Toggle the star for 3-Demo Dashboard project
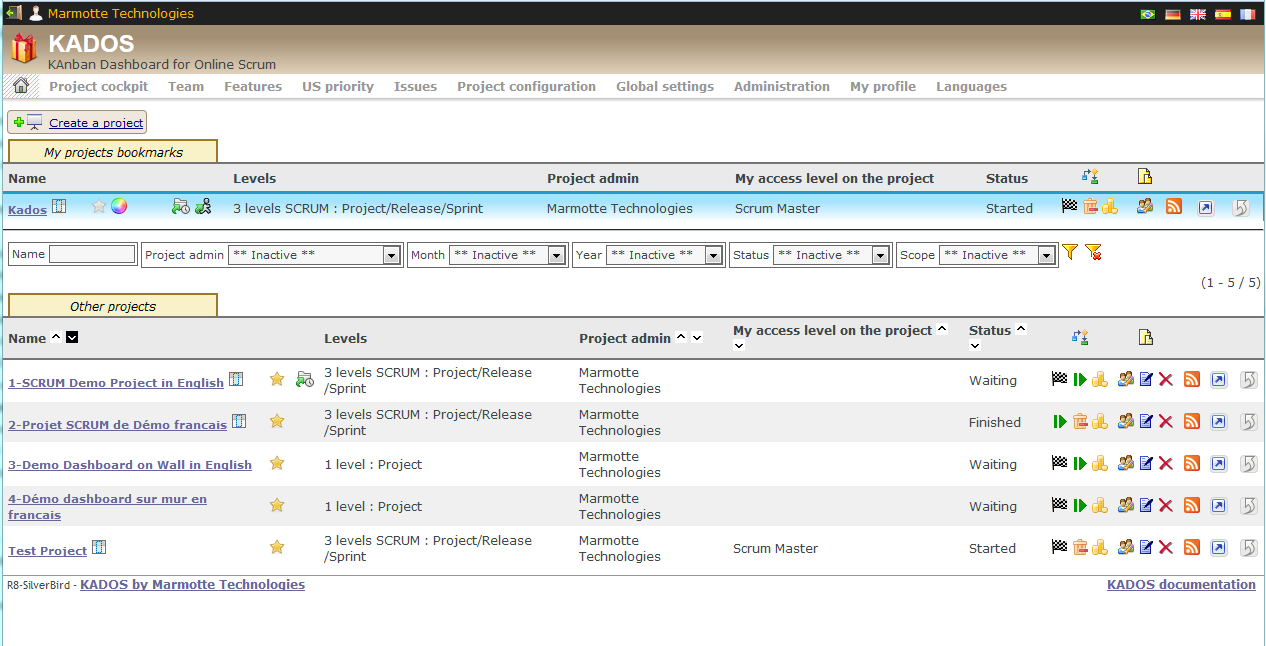 coord(277,463)
